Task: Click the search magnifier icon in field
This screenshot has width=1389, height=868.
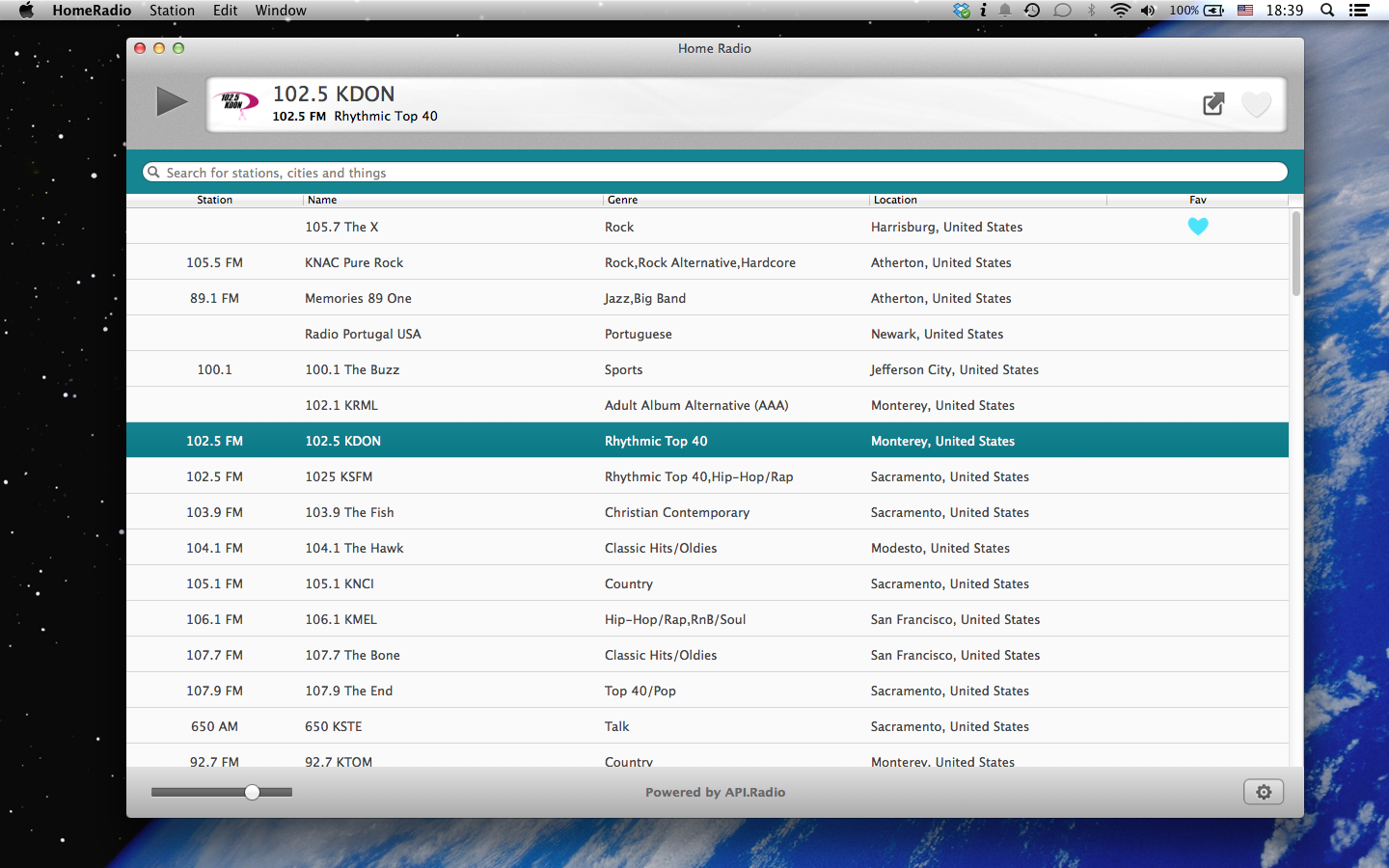Action: [x=153, y=173]
